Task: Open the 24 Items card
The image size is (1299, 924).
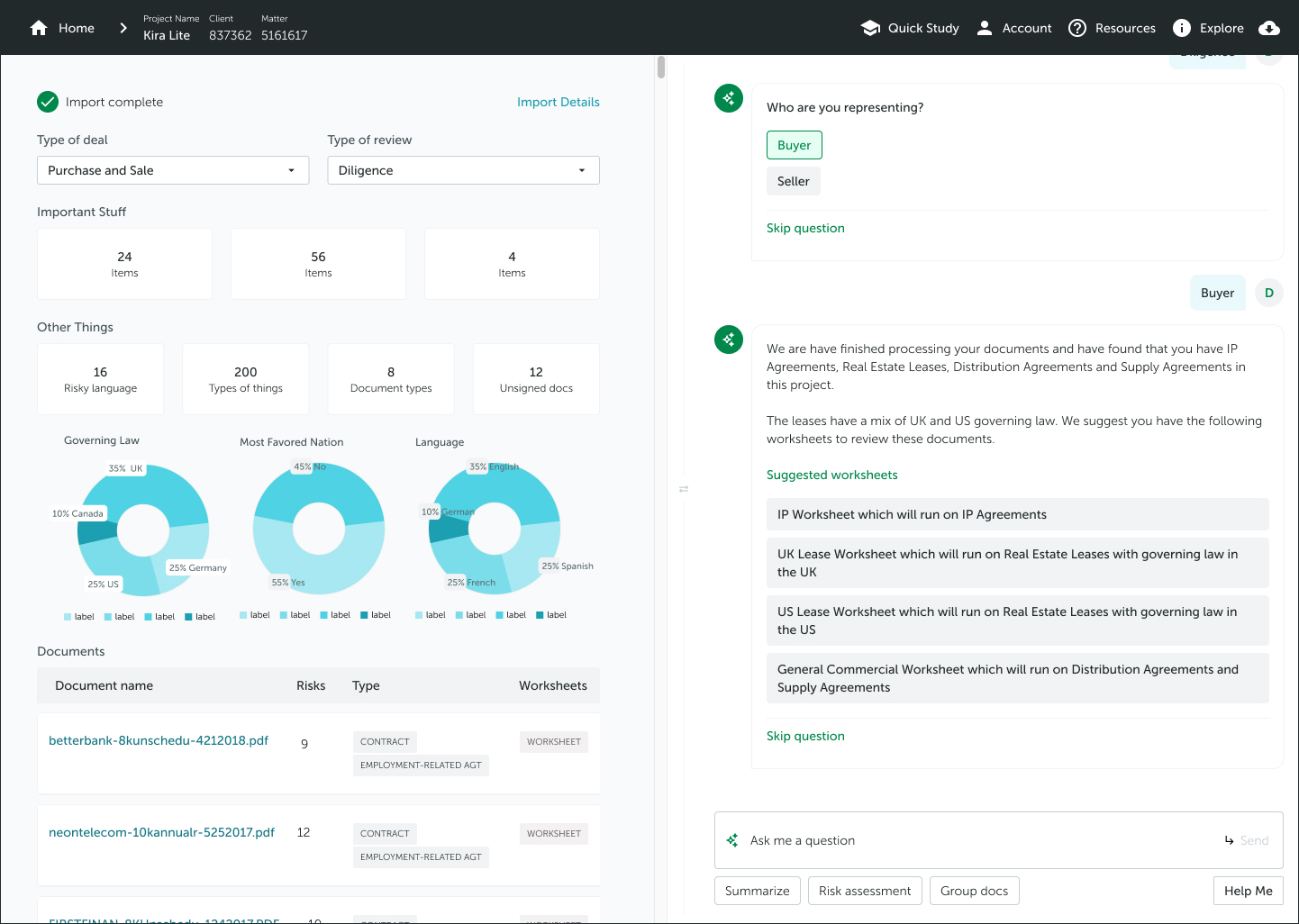Action: point(124,264)
